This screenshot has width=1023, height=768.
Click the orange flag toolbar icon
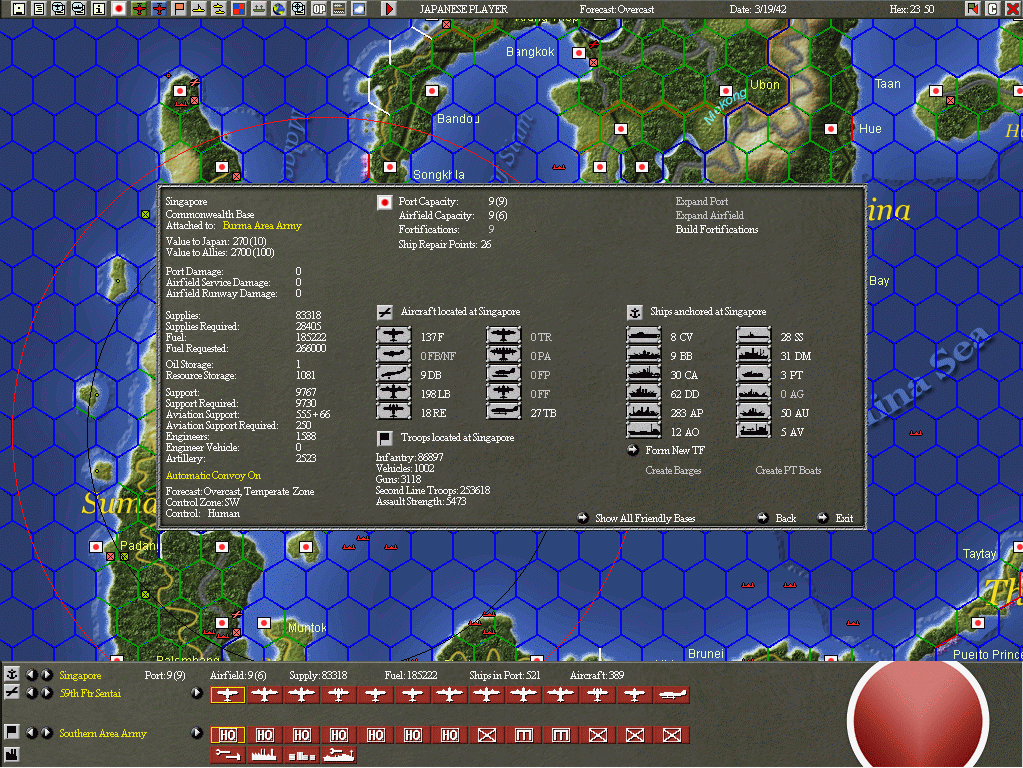click(179, 8)
